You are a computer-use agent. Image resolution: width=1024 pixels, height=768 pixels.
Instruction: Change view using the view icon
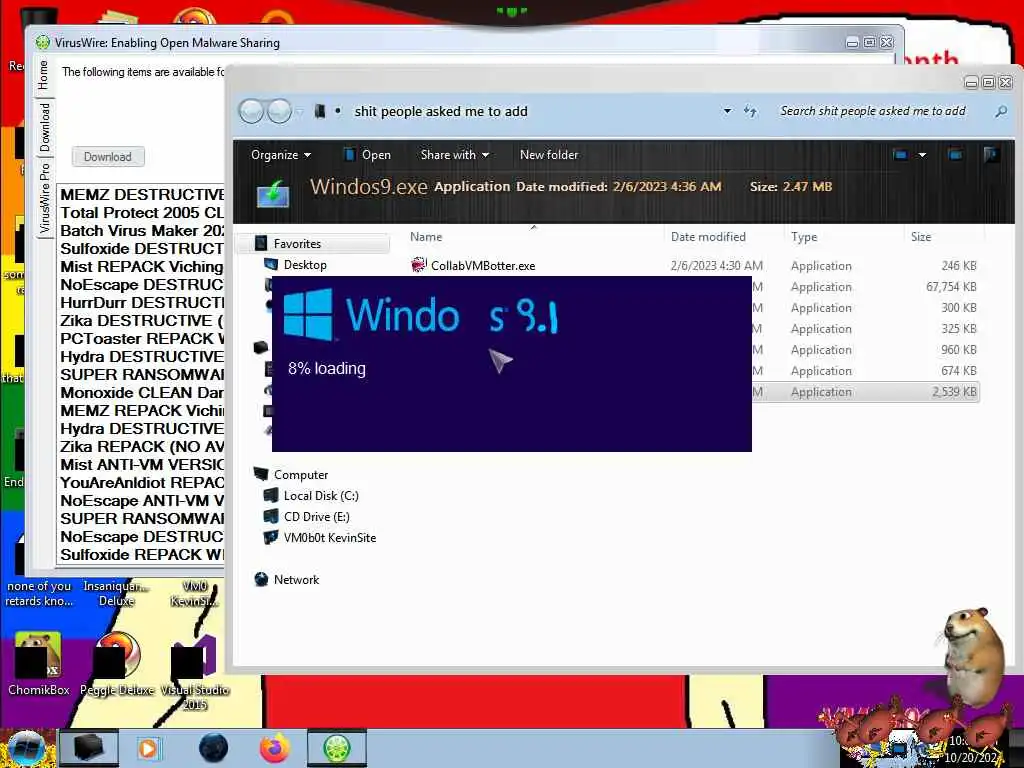pos(901,155)
